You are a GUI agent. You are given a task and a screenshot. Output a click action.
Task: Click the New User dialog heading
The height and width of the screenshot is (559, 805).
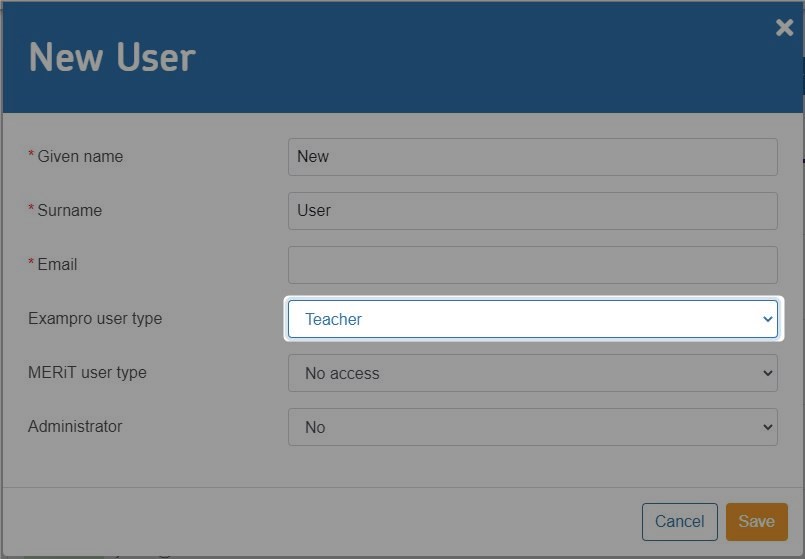pyautogui.click(x=112, y=57)
